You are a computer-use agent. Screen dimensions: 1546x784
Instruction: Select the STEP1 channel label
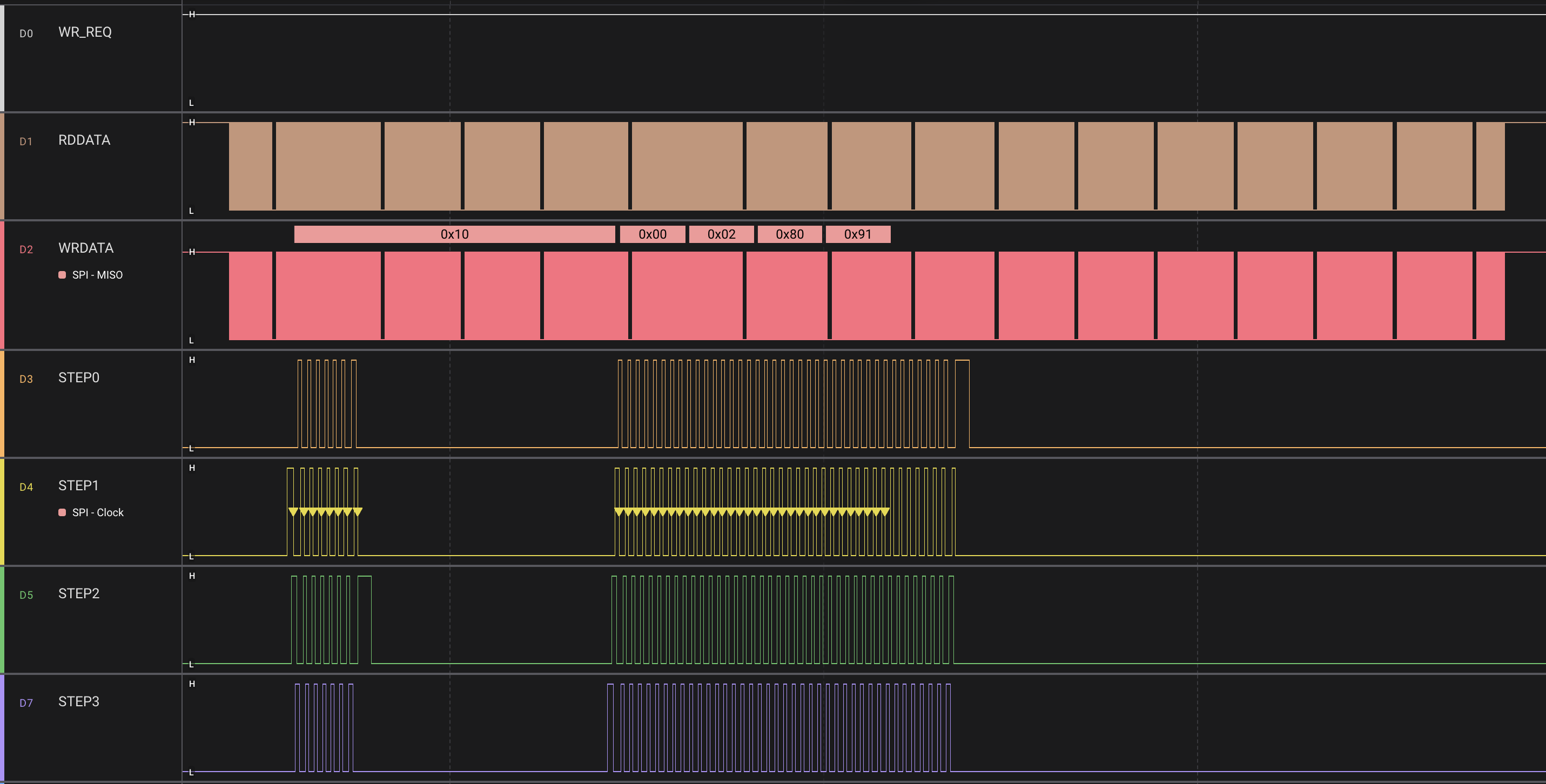pos(78,486)
